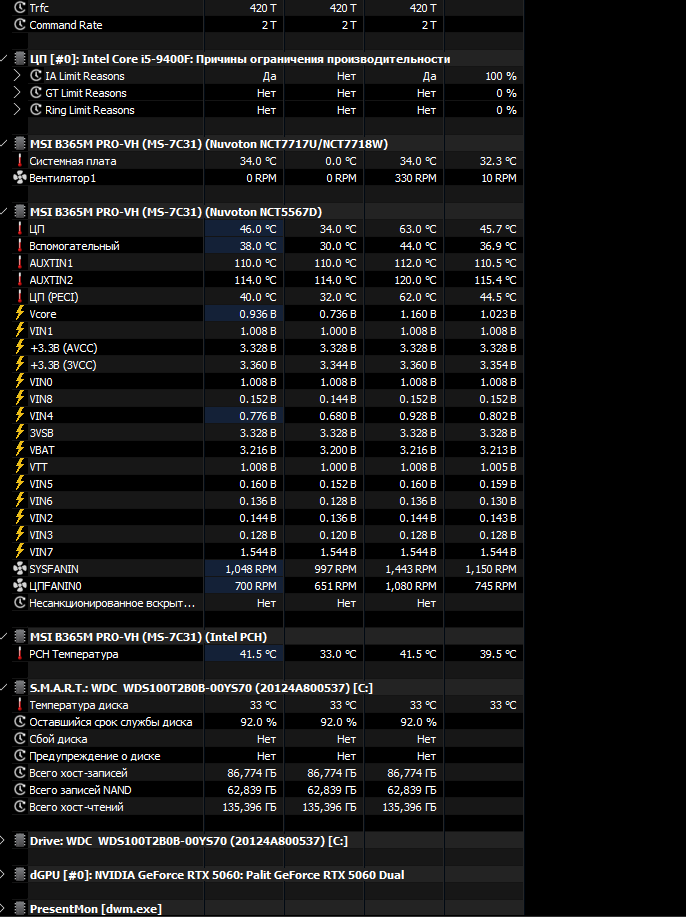Click the thermometer icon beside AUXTIN2

click(20, 280)
